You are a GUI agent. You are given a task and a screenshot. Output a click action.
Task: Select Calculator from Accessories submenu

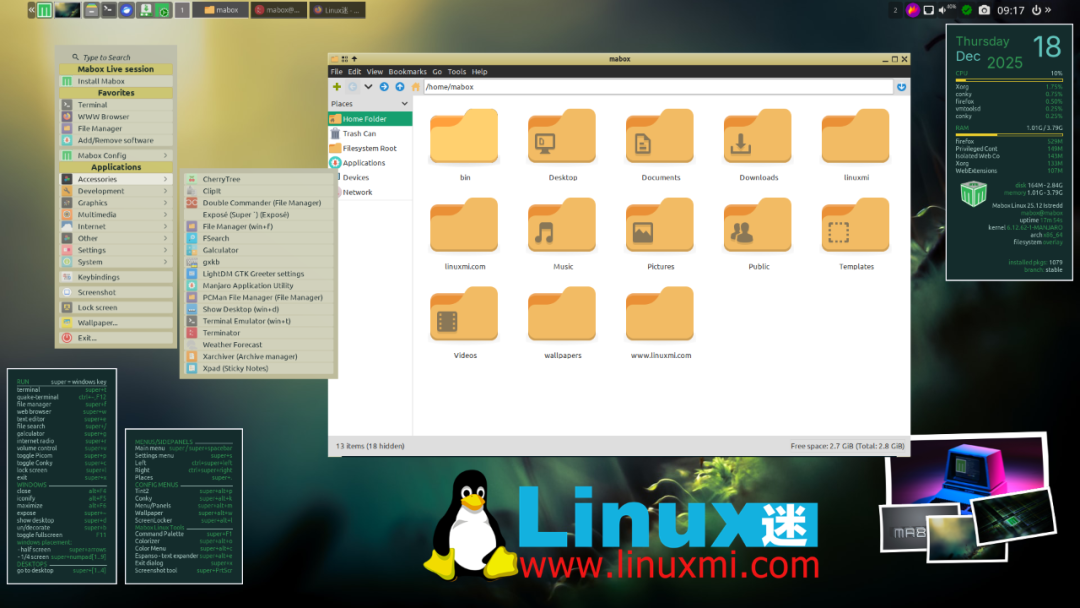click(259, 250)
